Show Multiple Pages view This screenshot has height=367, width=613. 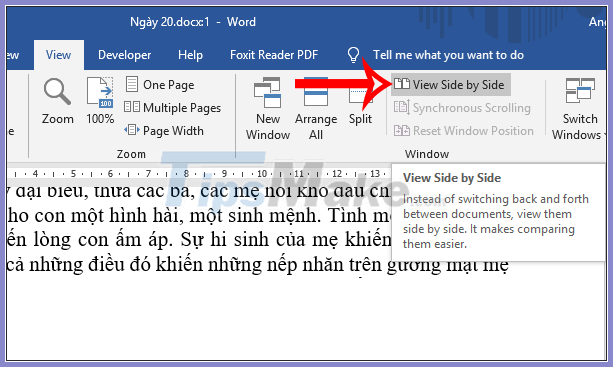pos(172,107)
